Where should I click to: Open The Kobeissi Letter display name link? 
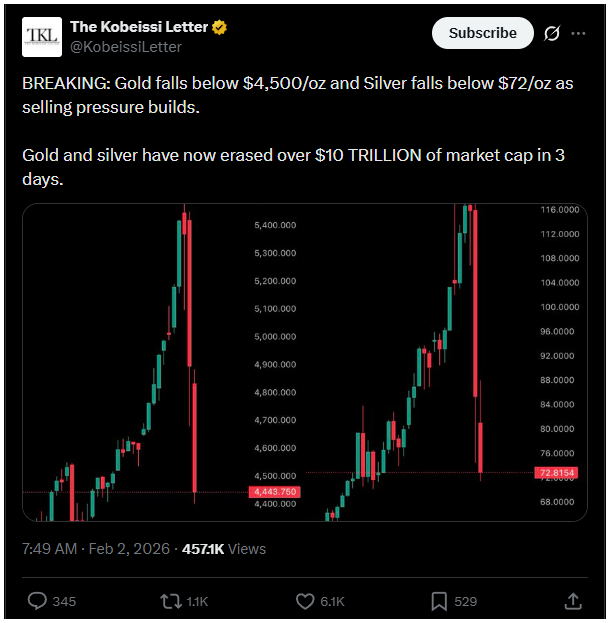tap(139, 27)
